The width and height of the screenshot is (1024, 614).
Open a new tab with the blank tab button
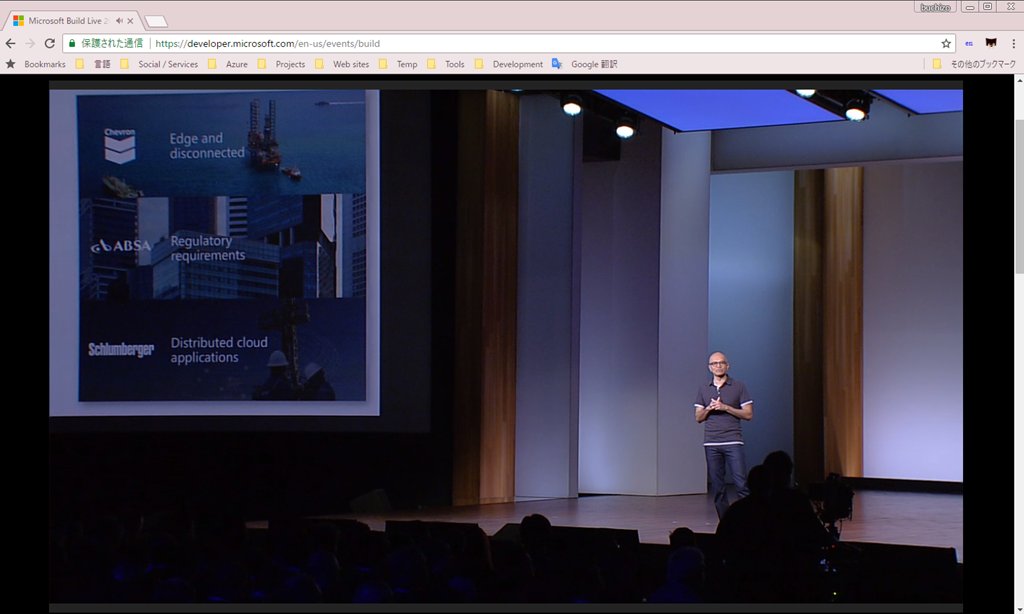tap(156, 21)
